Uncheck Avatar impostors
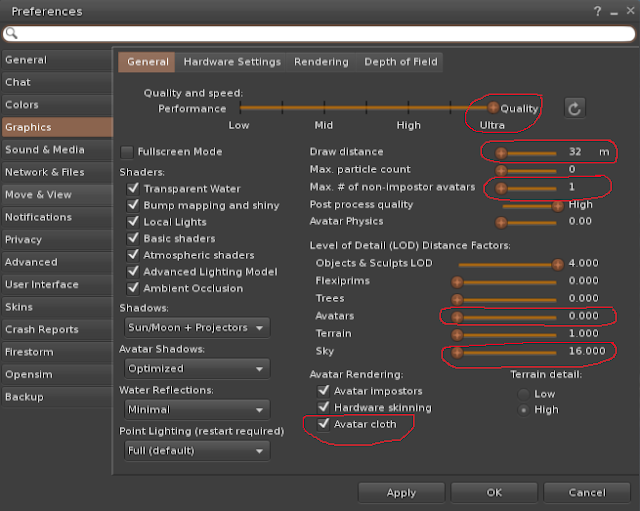Viewport: 640px width, 511px height. 323,391
